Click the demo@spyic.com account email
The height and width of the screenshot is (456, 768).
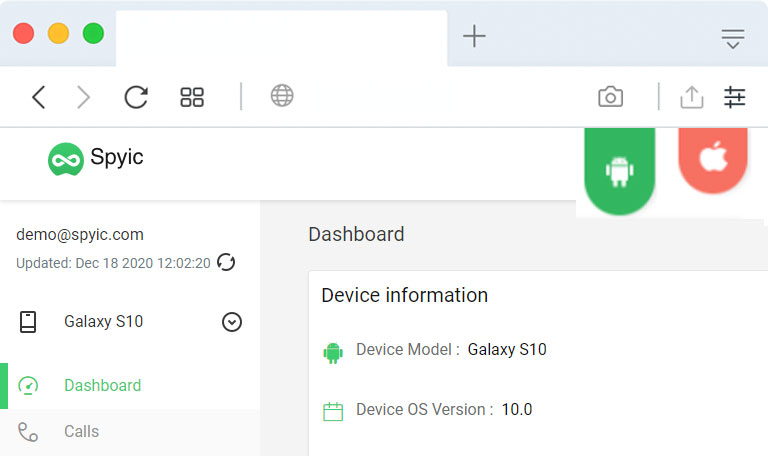point(80,235)
